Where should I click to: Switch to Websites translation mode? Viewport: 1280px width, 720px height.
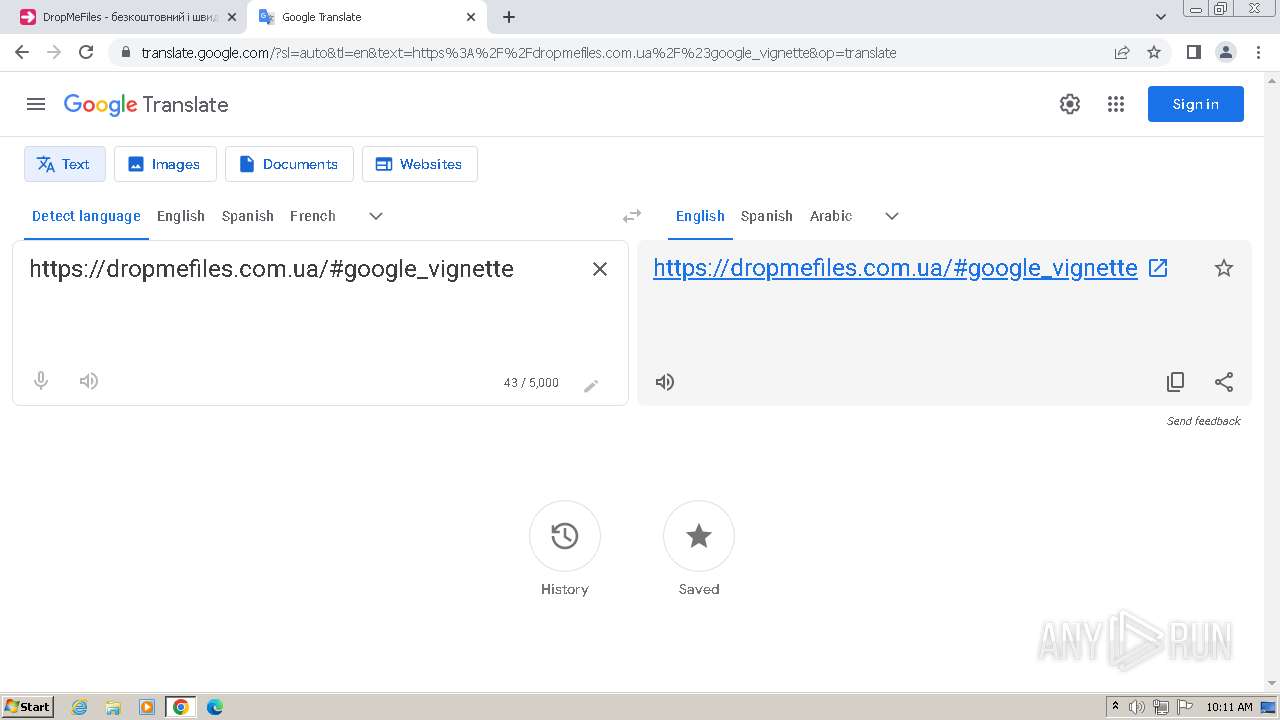click(419, 164)
